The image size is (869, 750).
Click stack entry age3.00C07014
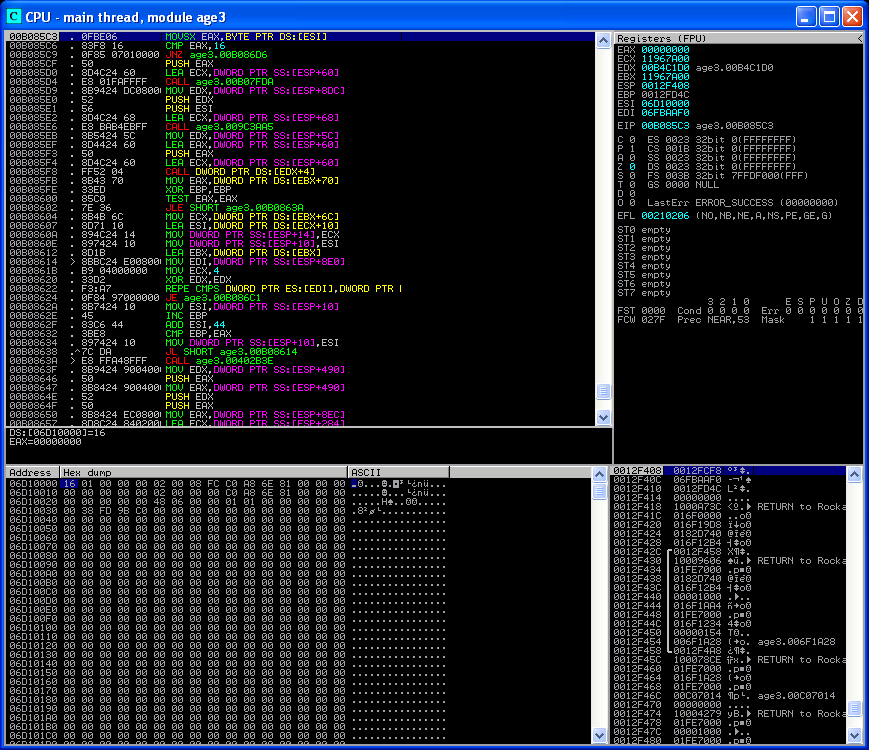[796, 695]
